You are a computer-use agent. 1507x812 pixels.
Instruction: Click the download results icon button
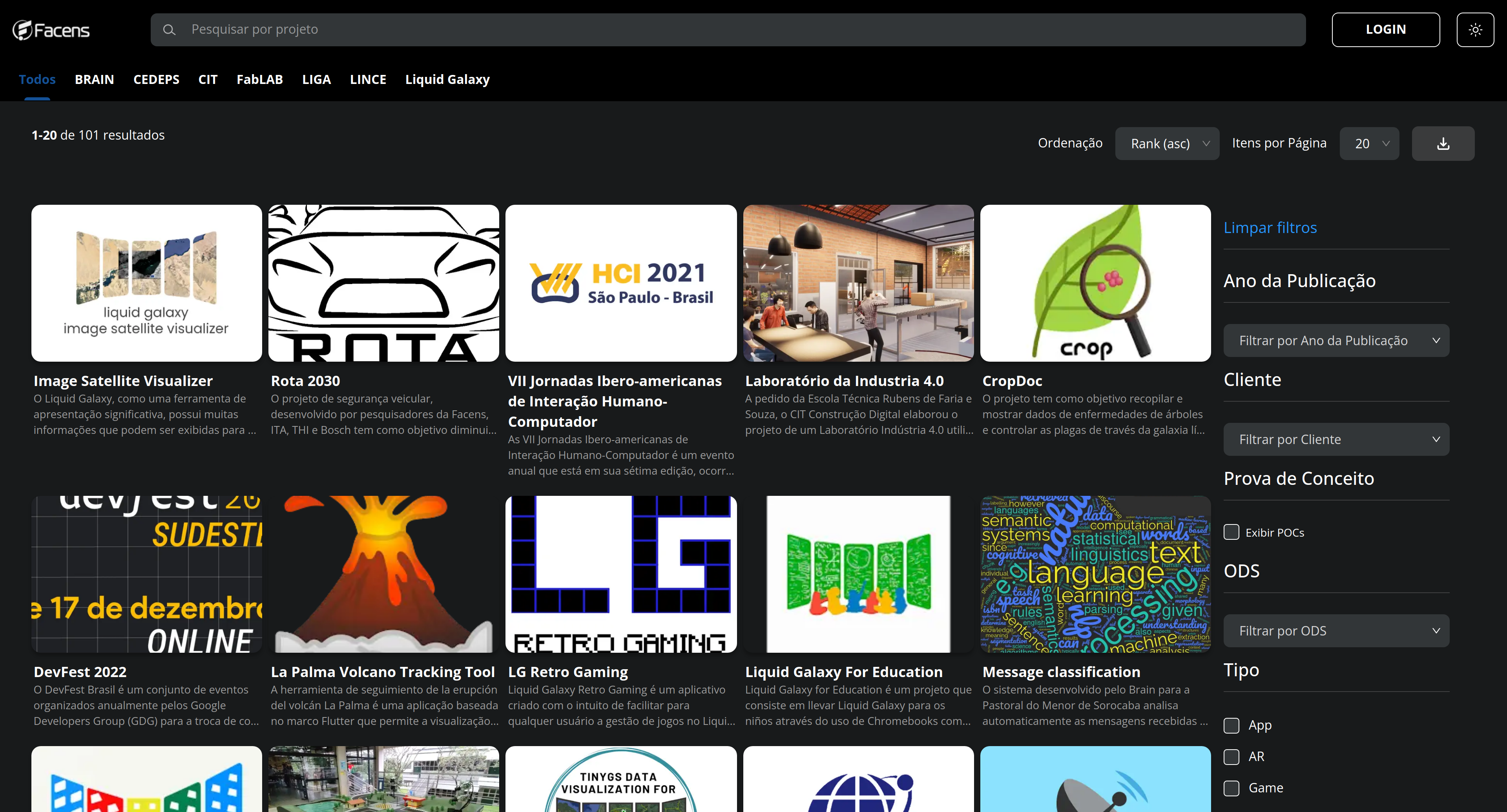click(1443, 144)
